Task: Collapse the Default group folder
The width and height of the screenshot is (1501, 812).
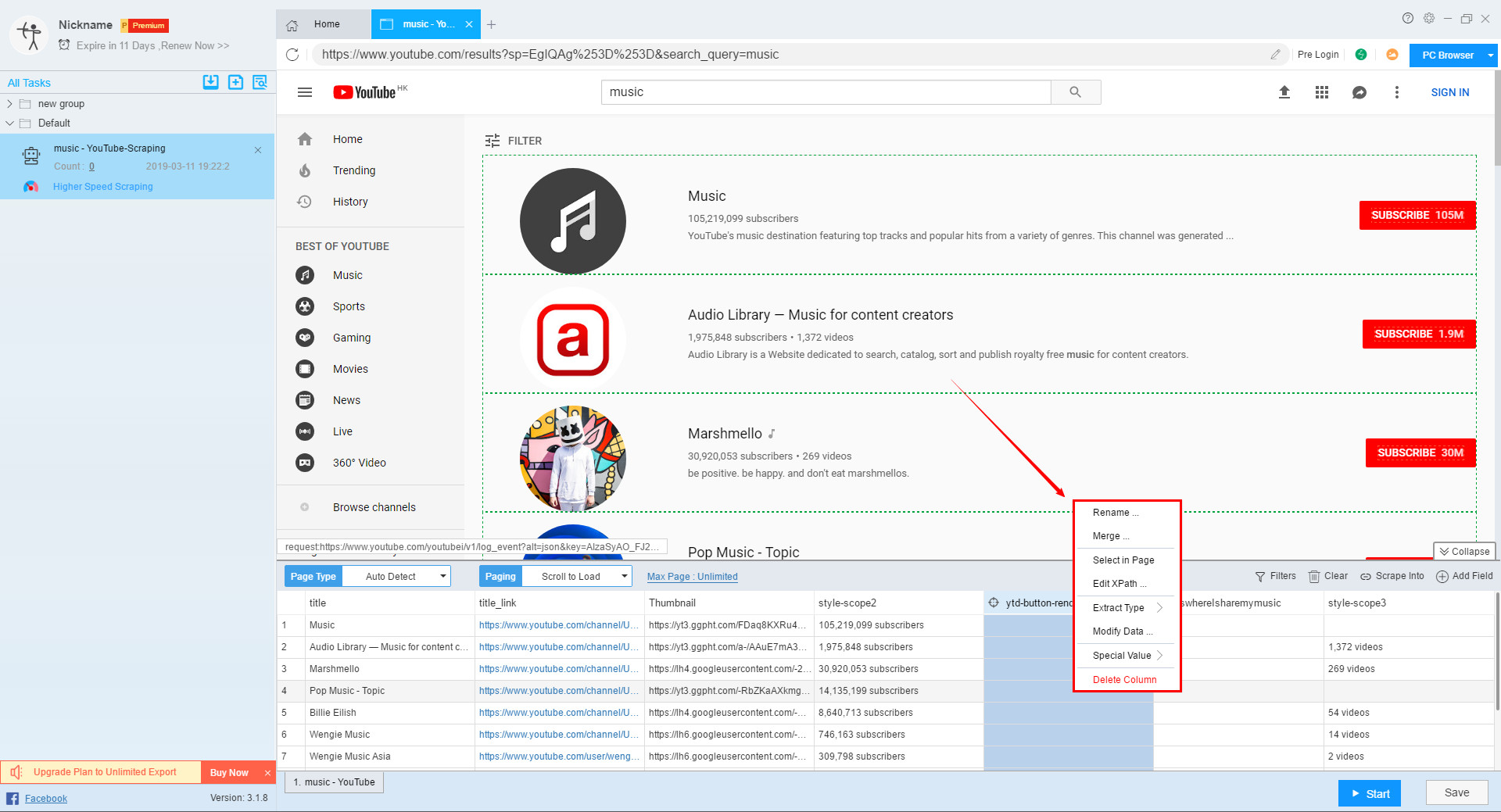Action: click(9, 123)
